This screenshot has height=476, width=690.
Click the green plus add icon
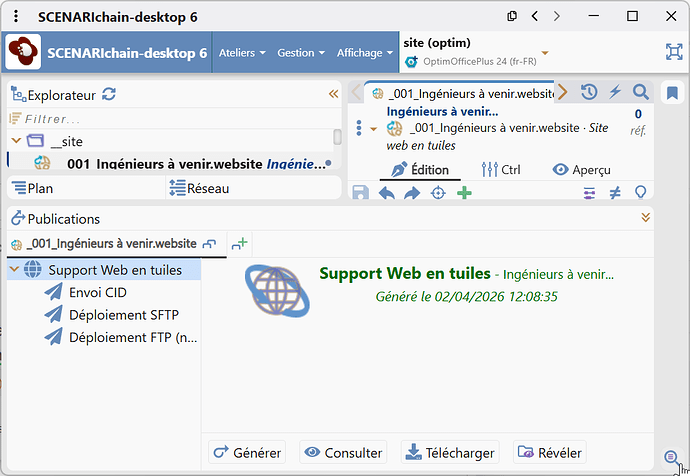(x=464, y=192)
